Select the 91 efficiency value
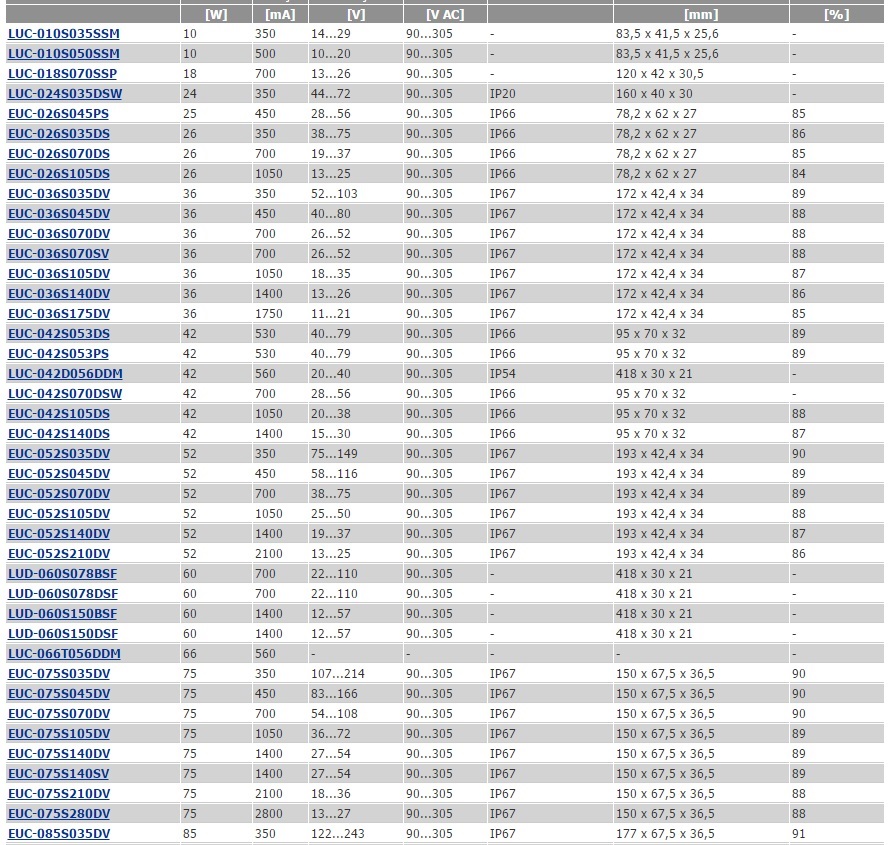The image size is (889, 845). [799, 833]
